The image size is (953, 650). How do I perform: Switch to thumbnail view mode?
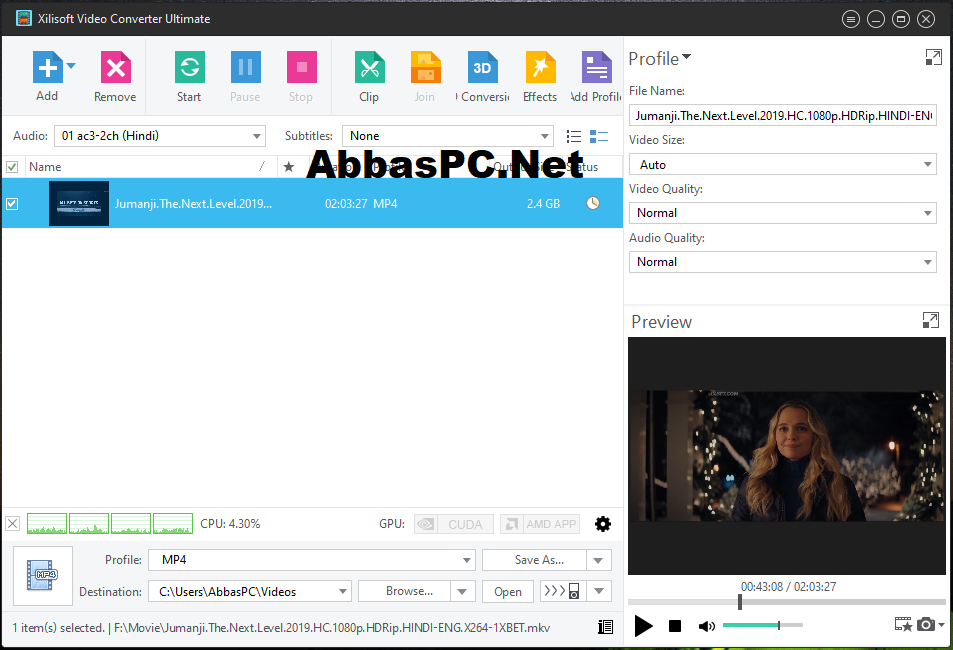coord(599,136)
